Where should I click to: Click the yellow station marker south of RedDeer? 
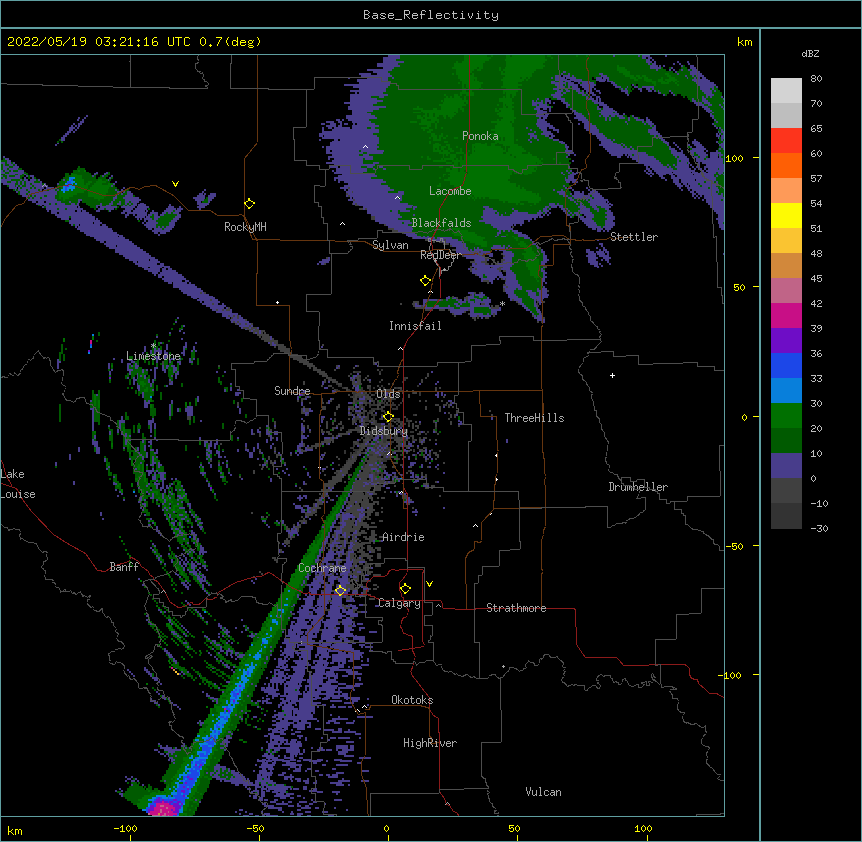426,280
